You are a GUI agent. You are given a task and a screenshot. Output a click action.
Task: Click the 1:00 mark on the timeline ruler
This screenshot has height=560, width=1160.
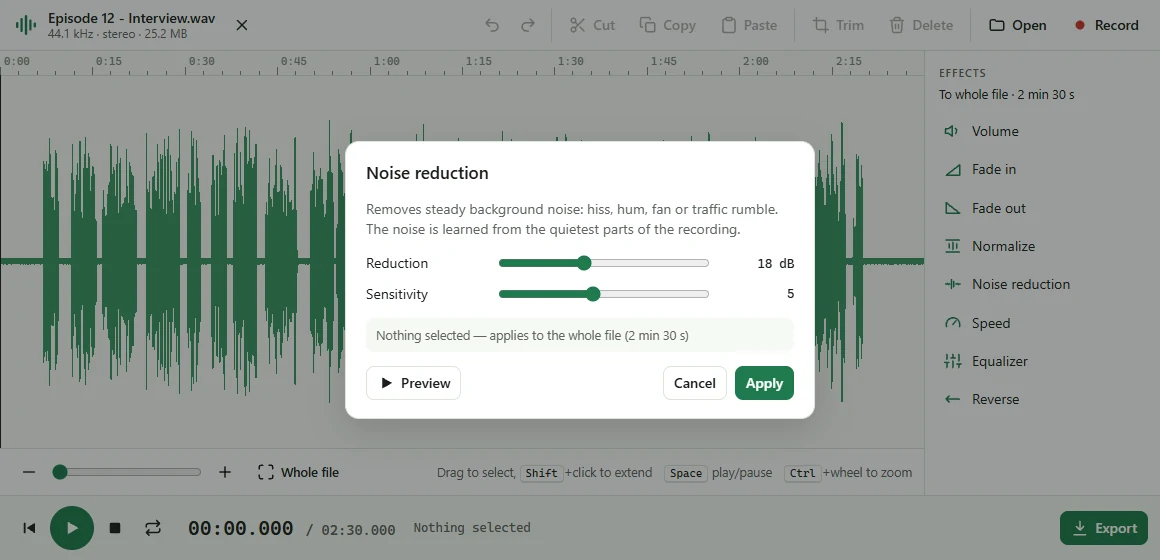point(387,61)
